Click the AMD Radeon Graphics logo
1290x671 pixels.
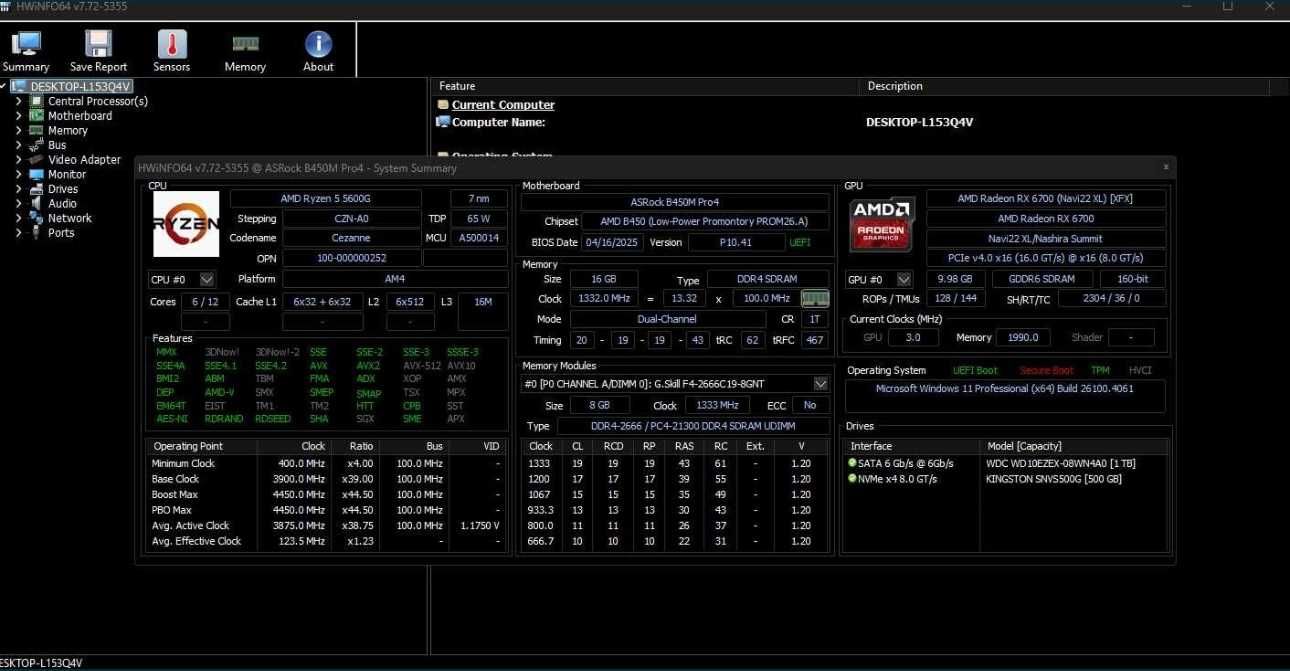[881, 225]
